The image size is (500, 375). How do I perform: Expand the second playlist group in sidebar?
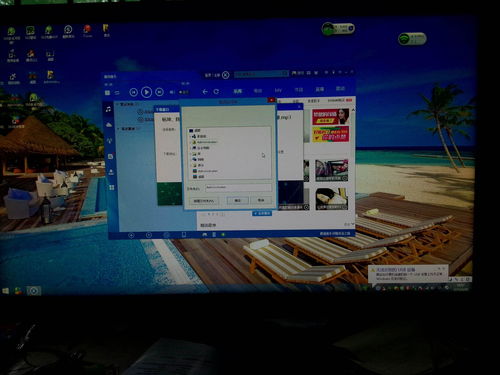coord(118,128)
